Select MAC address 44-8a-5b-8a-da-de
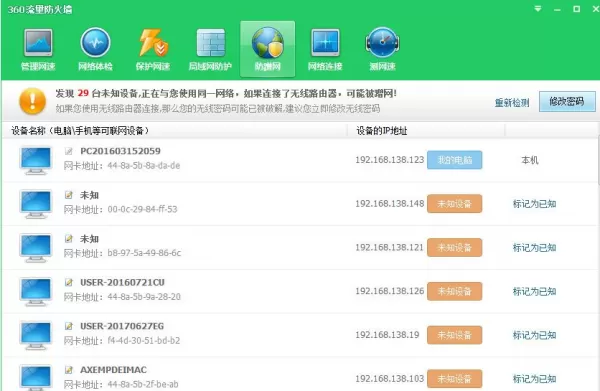The height and width of the screenshot is (391, 600). 144,166
